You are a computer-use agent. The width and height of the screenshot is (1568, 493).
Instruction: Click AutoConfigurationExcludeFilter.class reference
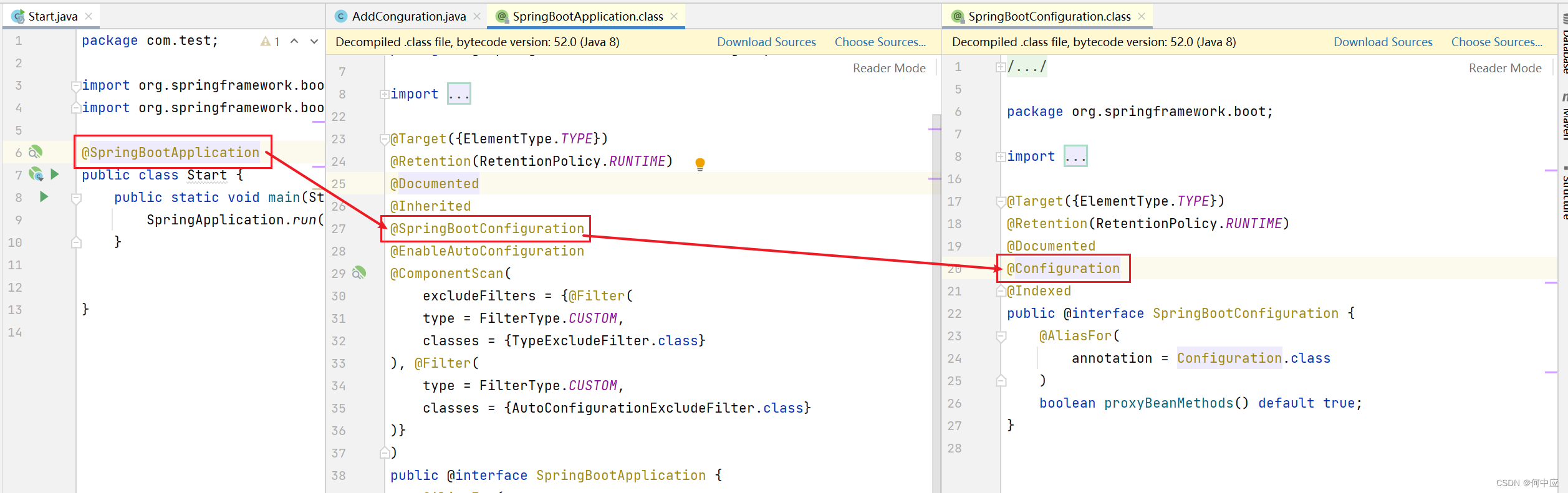(658, 408)
